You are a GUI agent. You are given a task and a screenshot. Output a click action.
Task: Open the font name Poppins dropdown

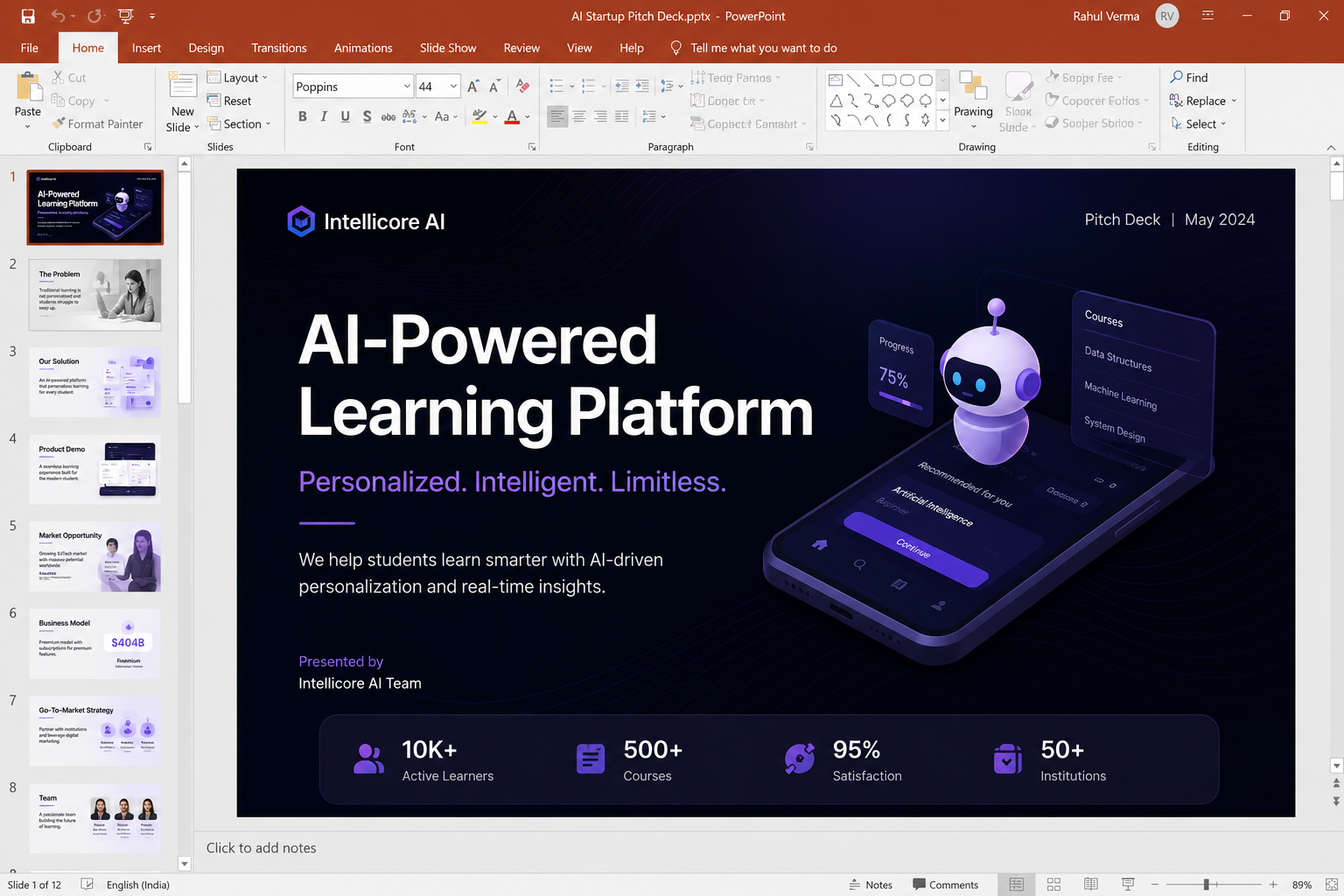point(407,86)
